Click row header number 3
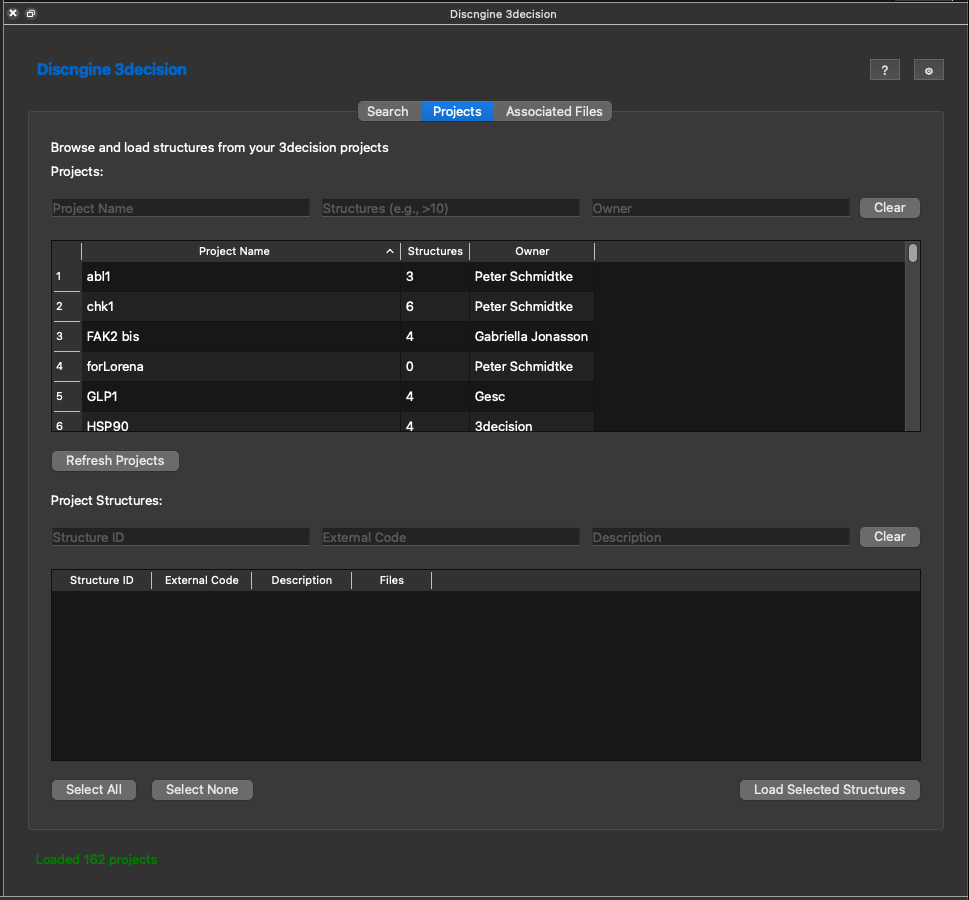Image resolution: width=969 pixels, height=900 pixels. pos(66,336)
